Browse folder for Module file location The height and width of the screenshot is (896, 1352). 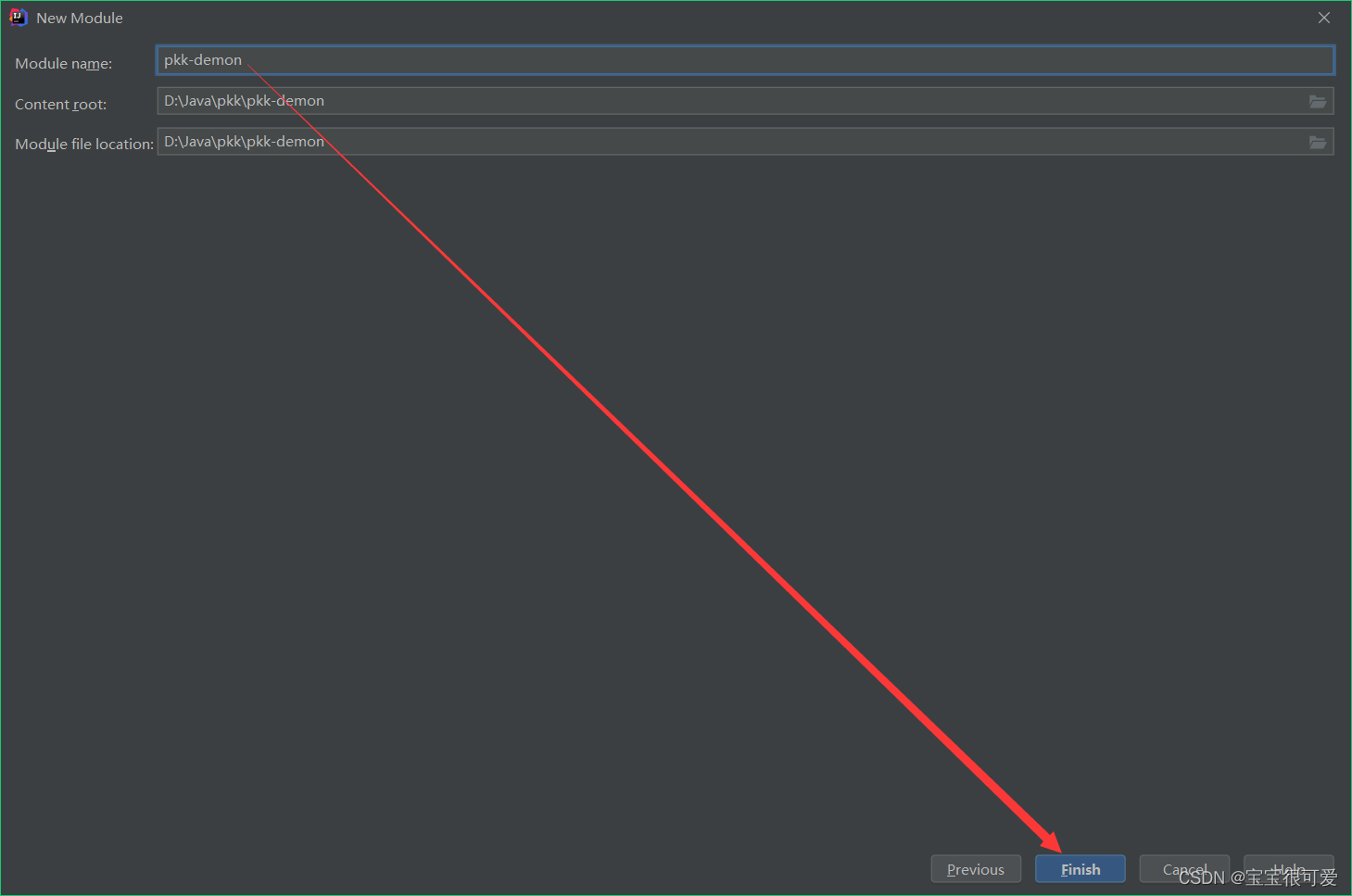[x=1318, y=142]
